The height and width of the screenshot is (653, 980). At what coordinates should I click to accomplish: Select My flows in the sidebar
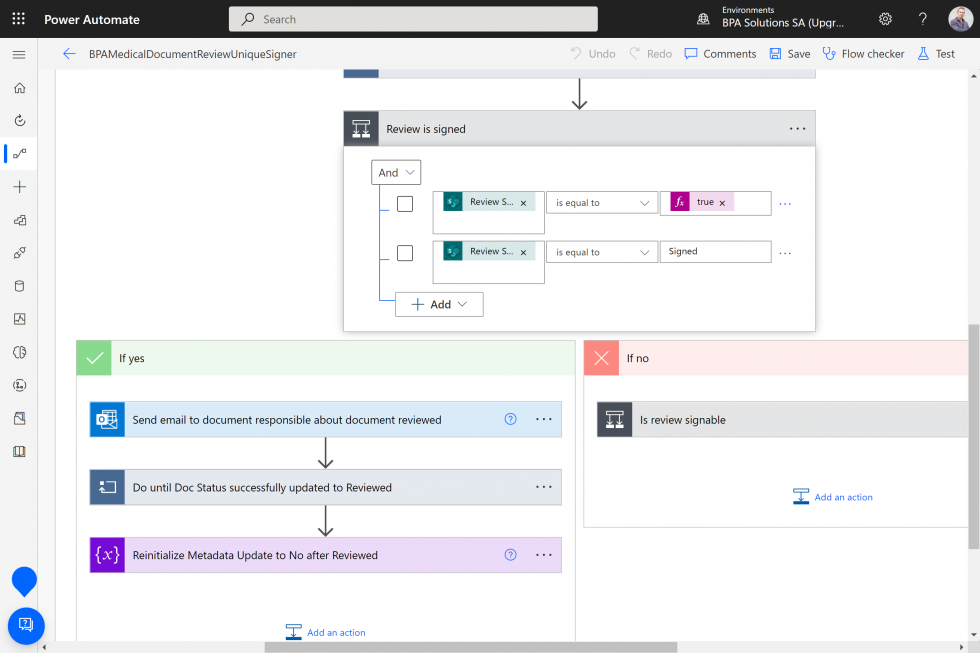(19, 153)
